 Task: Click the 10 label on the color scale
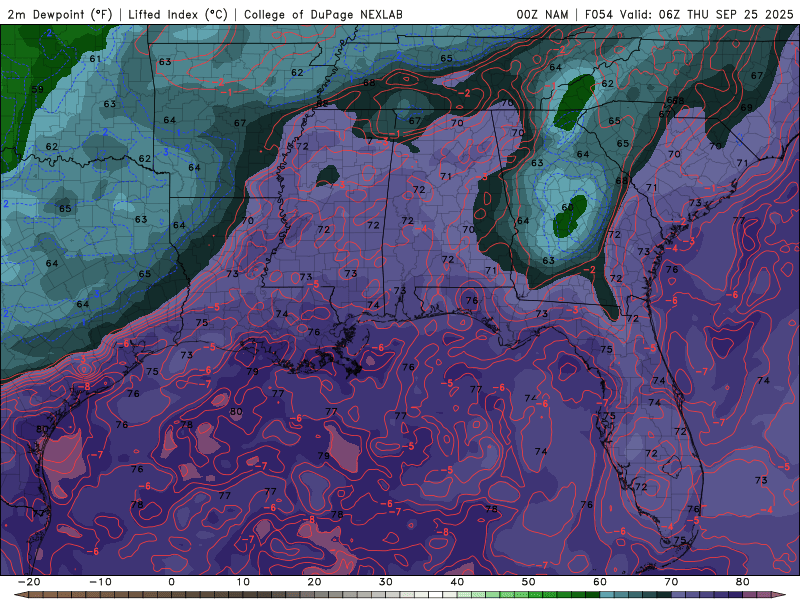point(243,582)
